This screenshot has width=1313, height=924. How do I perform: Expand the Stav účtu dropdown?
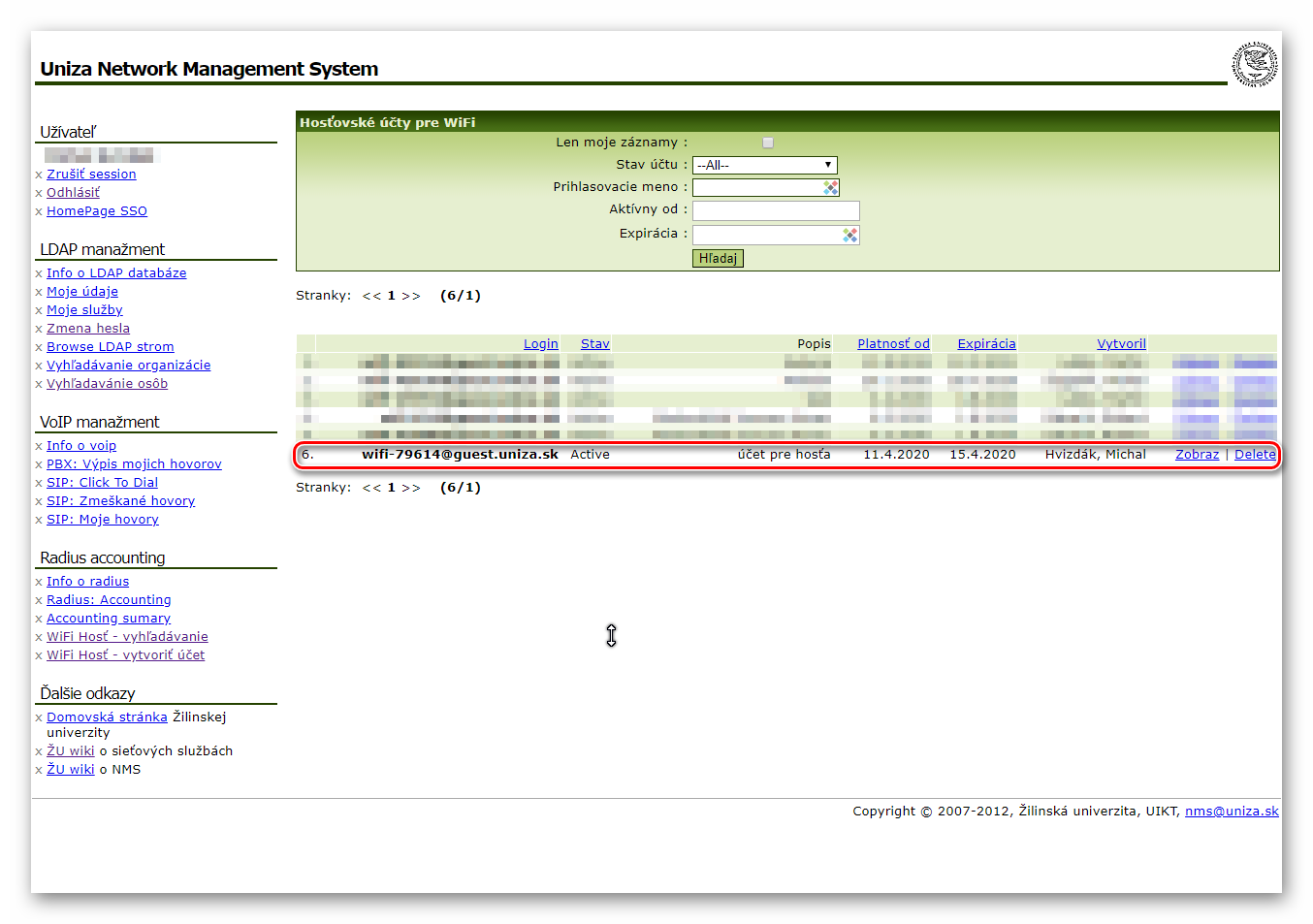point(764,166)
